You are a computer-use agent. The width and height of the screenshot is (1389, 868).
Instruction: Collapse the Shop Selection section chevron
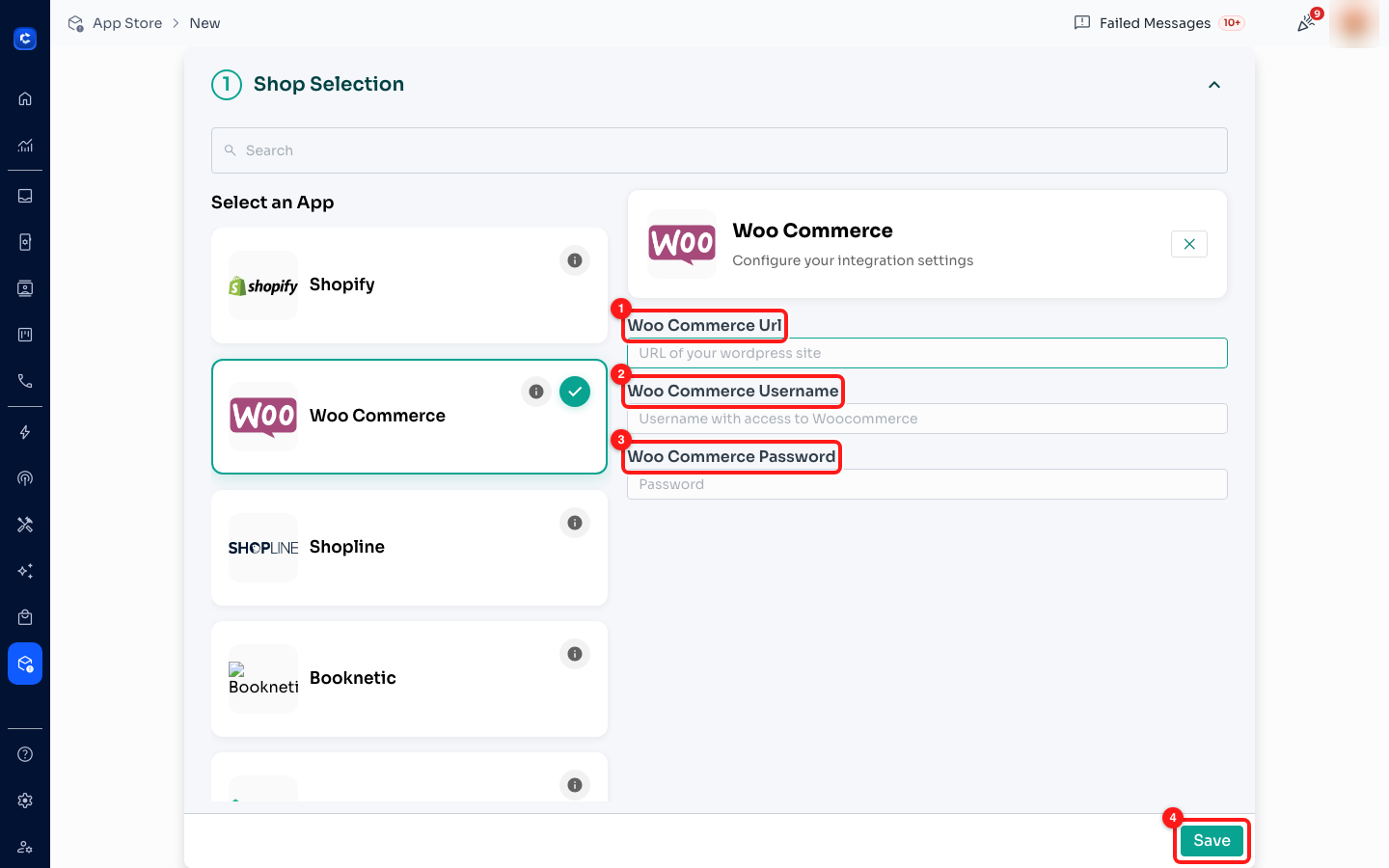pyautogui.click(x=1214, y=85)
